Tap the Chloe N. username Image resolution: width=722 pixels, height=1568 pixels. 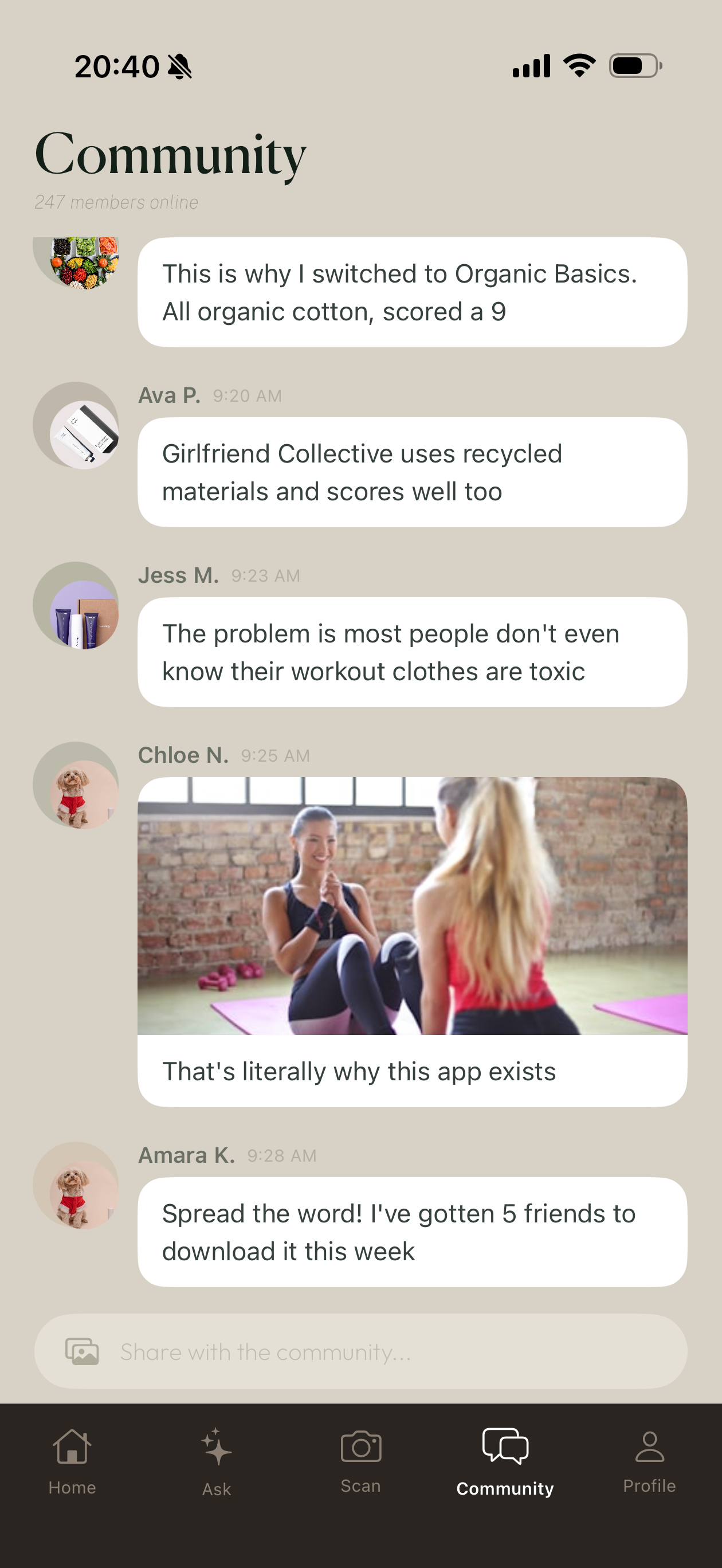(x=183, y=755)
